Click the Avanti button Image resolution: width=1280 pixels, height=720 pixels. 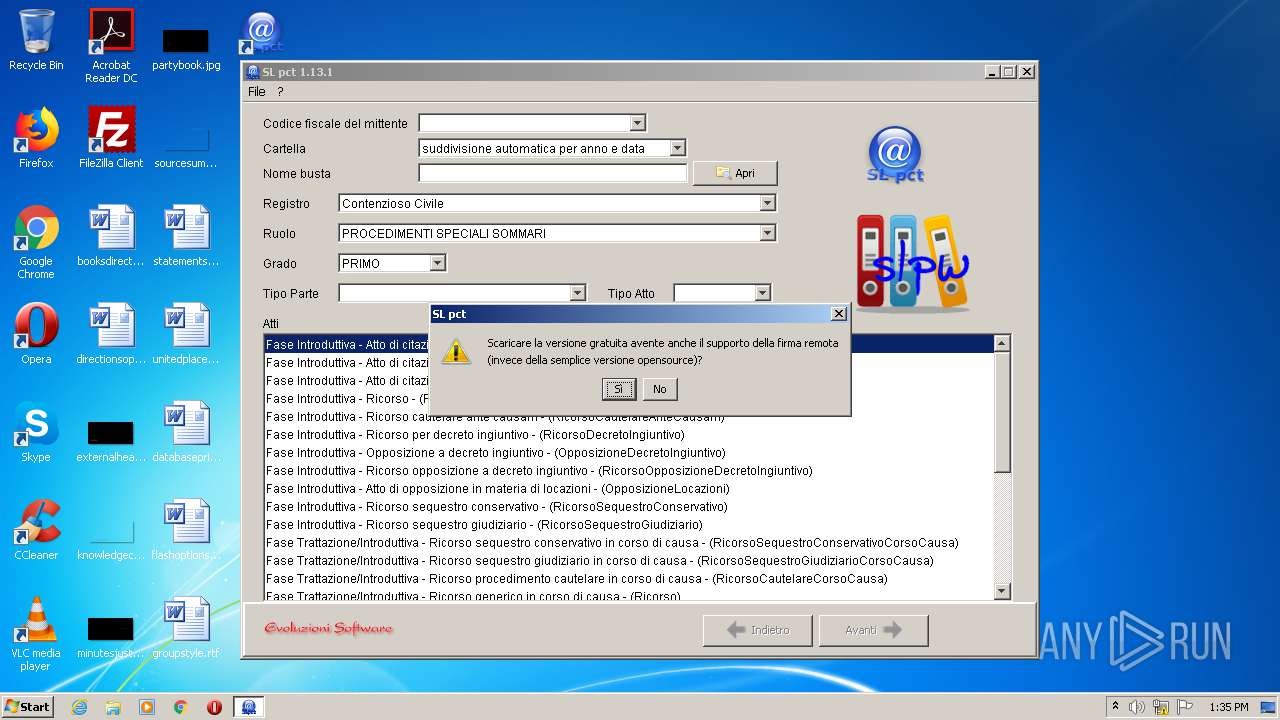pyautogui.click(x=873, y=630)
